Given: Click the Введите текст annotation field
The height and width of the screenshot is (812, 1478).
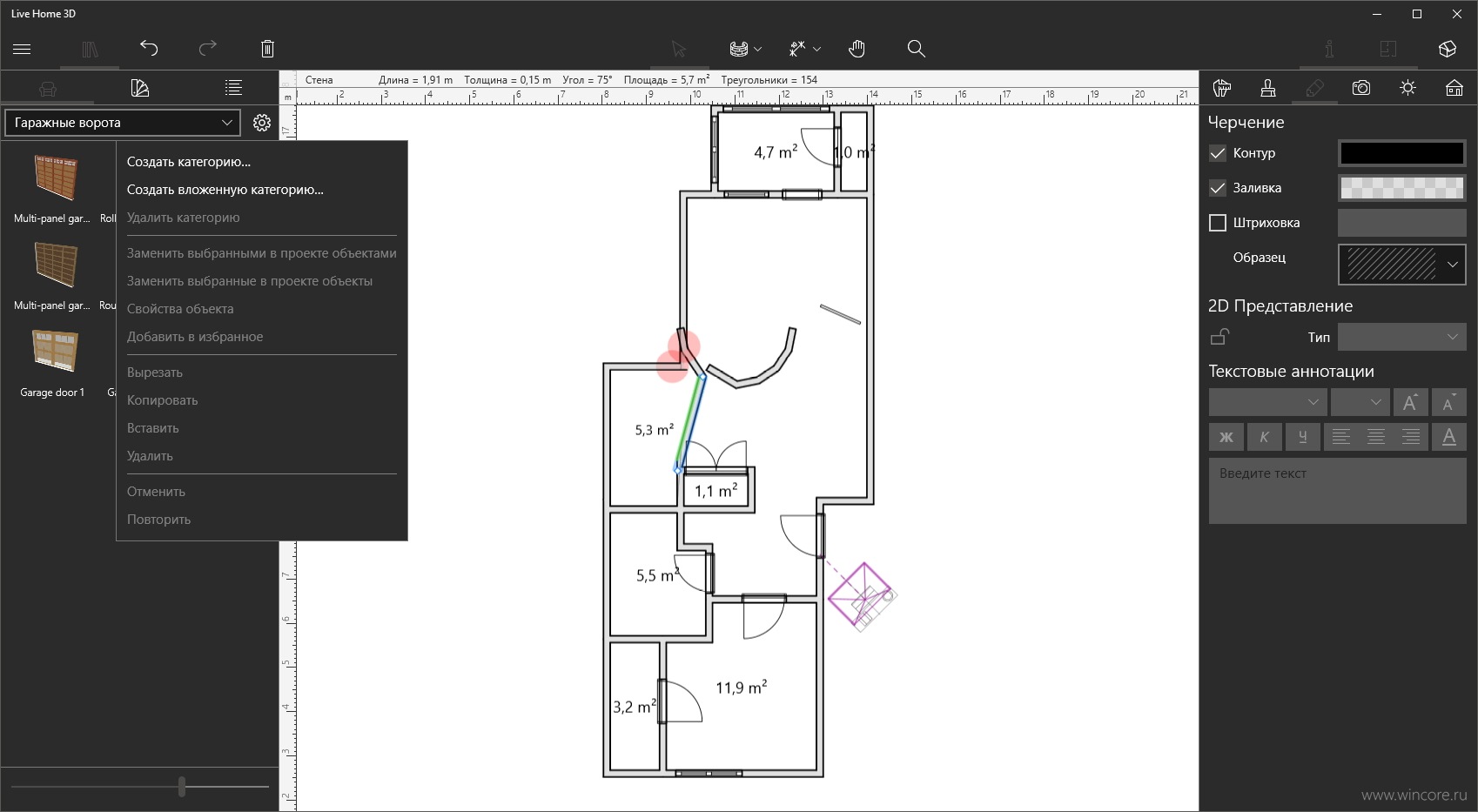Looking at the screenshot, I should 1337,492.
